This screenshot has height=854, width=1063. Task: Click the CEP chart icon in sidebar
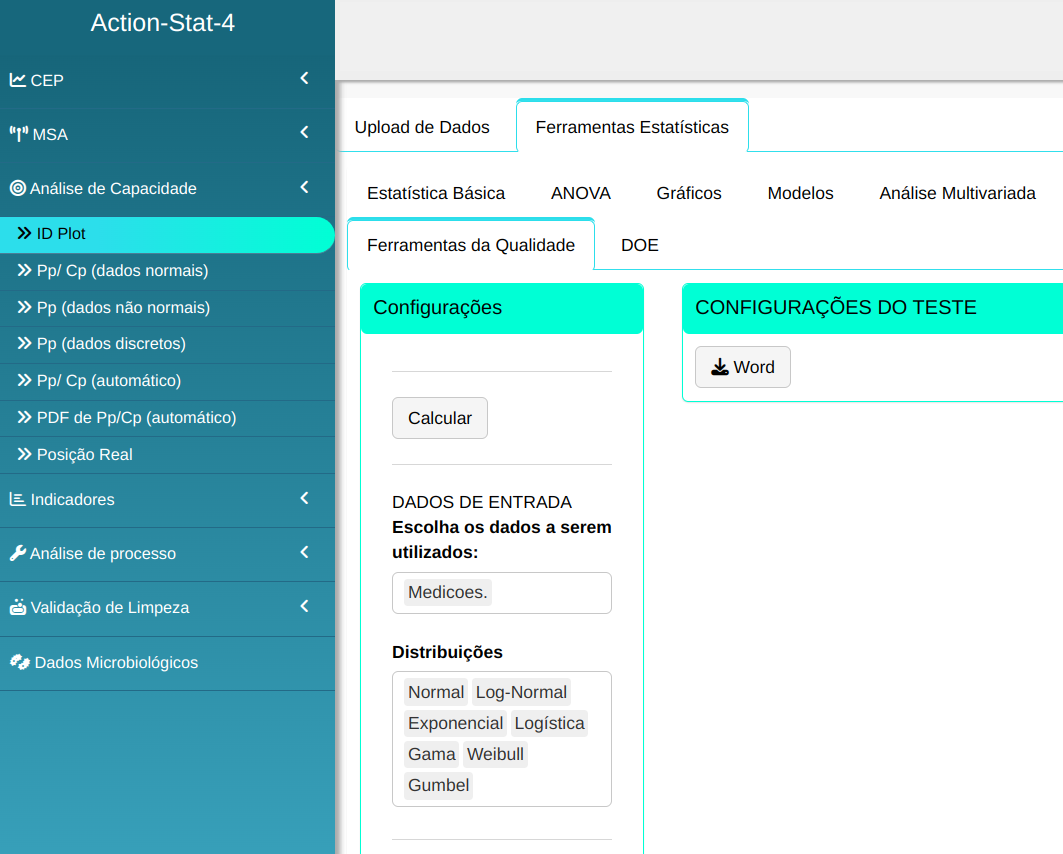pos(18,80)
